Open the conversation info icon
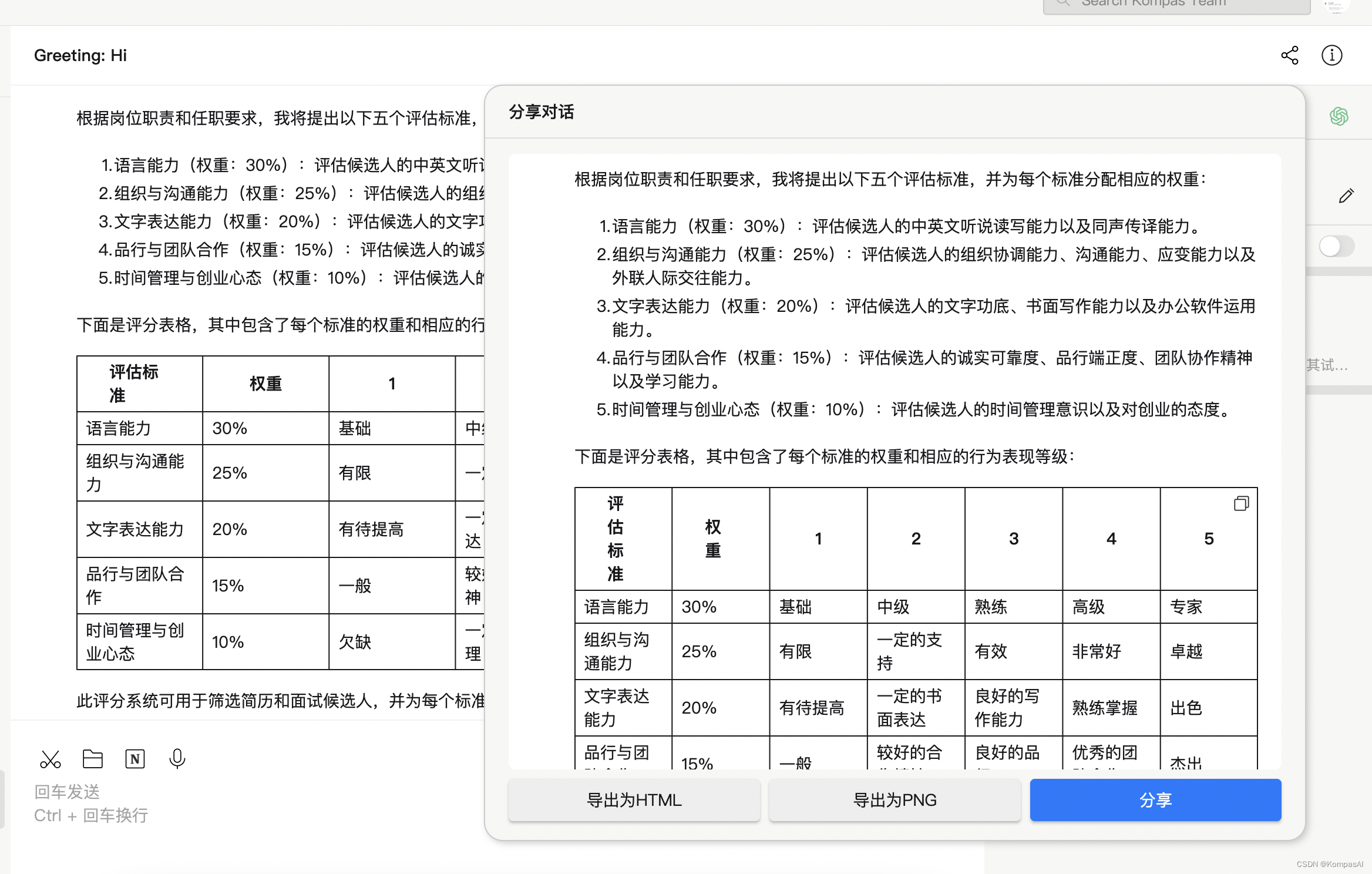The width and height of the screenshot is (1372, 874). tap(1331, 55)
